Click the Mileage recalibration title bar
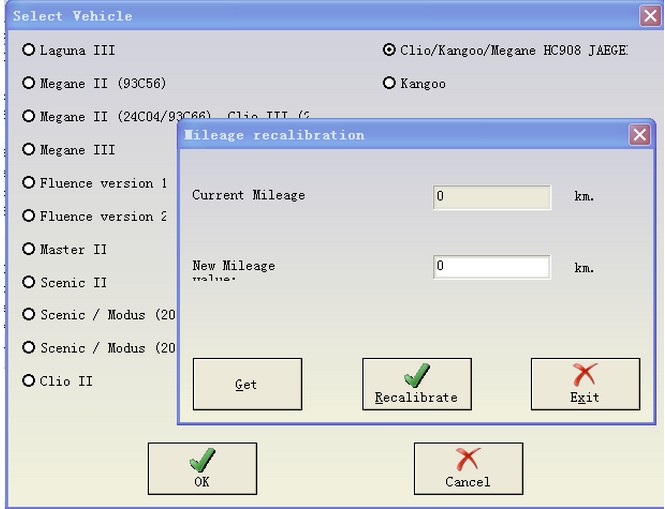 tap(403, 135)
